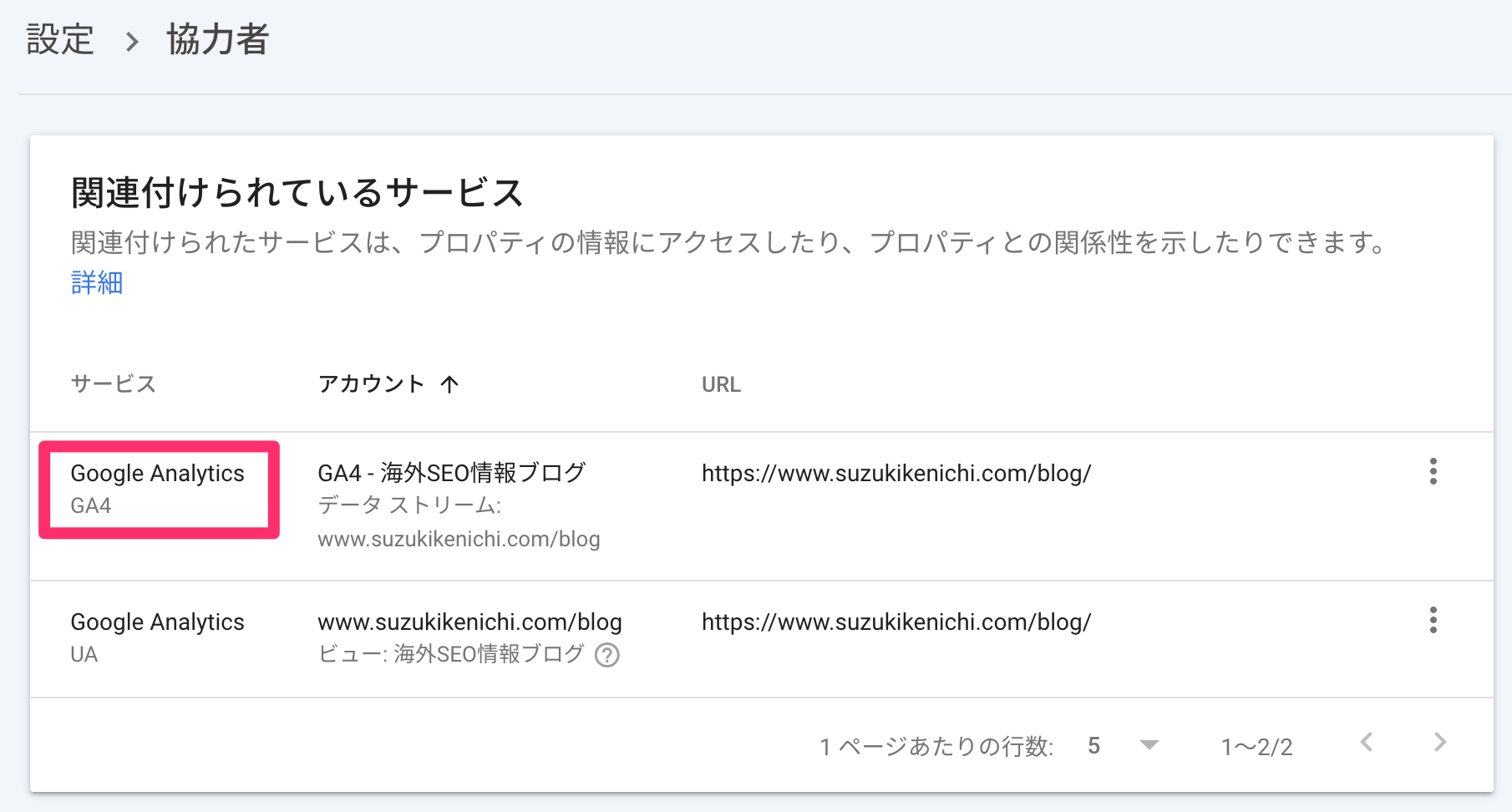This screenshot has height=812, width=1512.
Task: Open more options for the GA4 row
Action: tap(1433, 471)
